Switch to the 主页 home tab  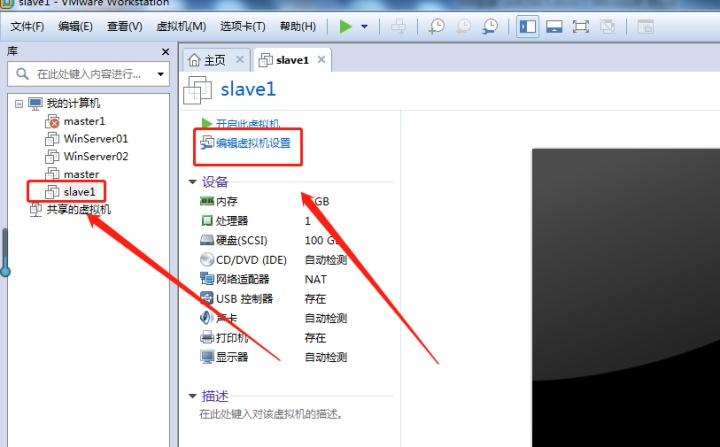pos(214,61)
